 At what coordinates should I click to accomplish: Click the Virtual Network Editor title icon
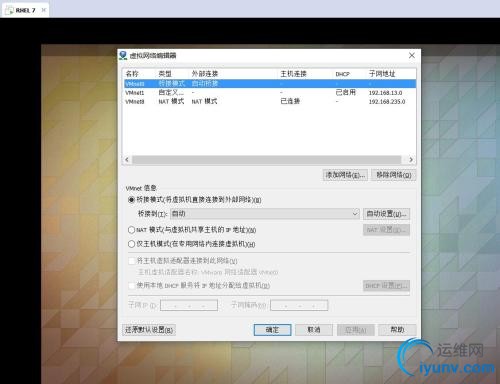(x=123, y=55)
